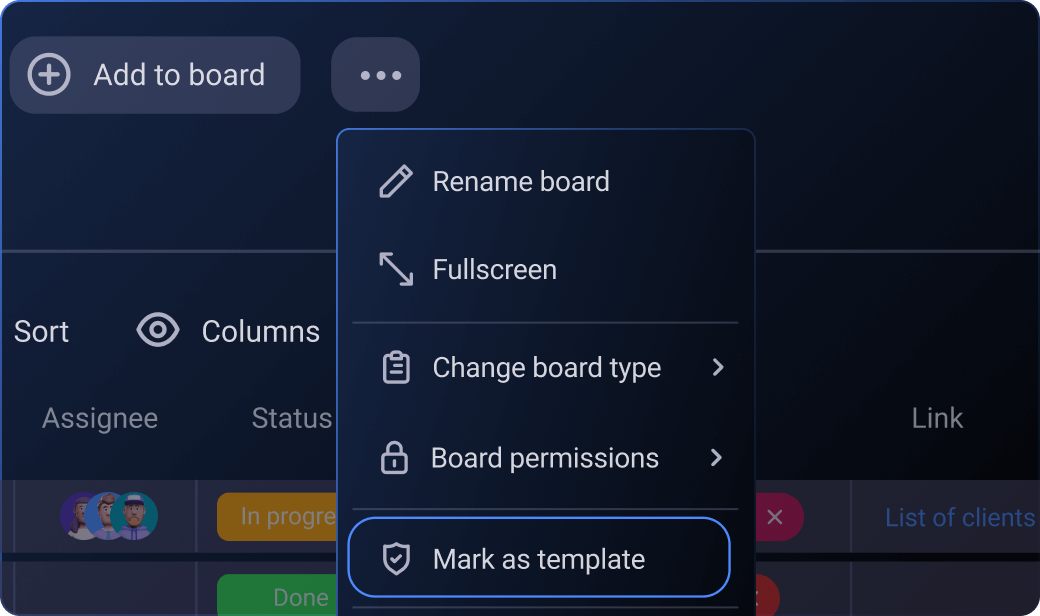Click the lock icon for Board permissions
Image resolution: width=1040 pixels, height=616 pixels.
pos(395,458)
